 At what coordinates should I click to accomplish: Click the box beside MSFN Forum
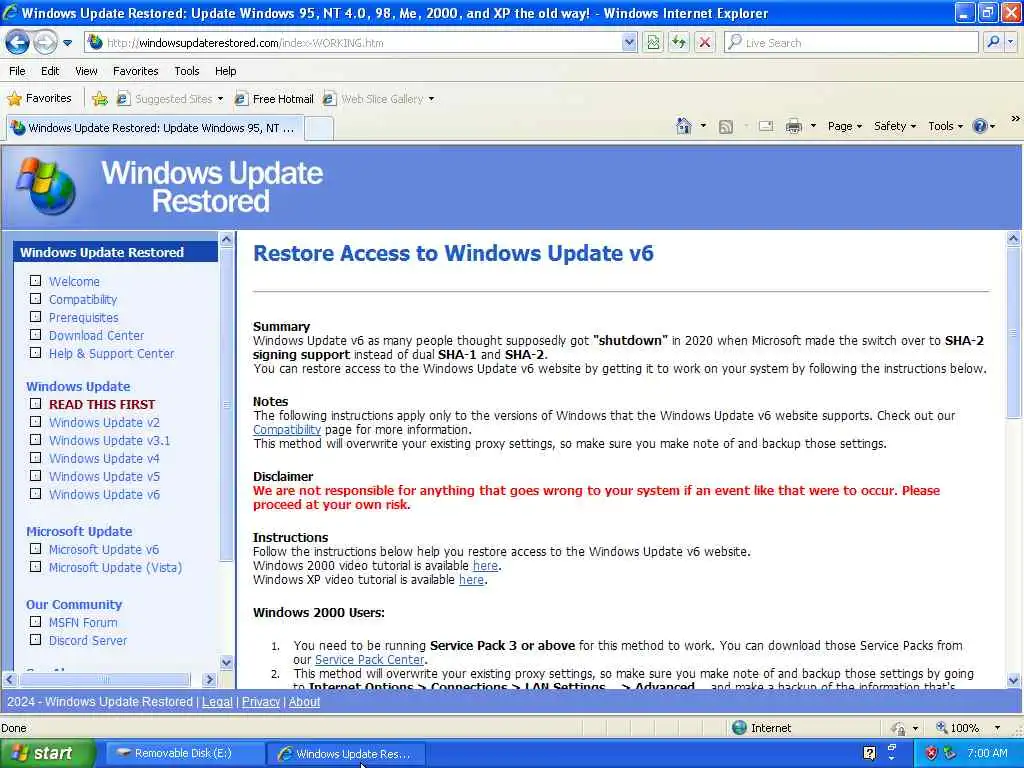pyautogui.click(x=35, y=622)
